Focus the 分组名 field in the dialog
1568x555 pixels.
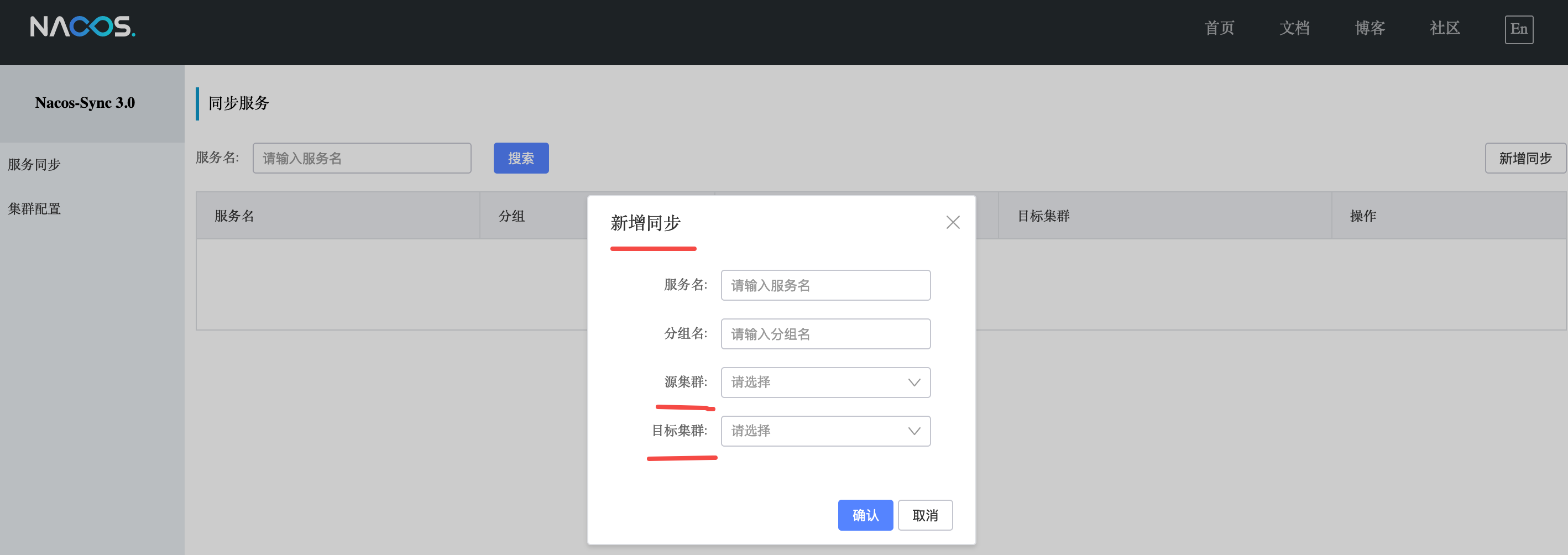click(x=825, y=333)
